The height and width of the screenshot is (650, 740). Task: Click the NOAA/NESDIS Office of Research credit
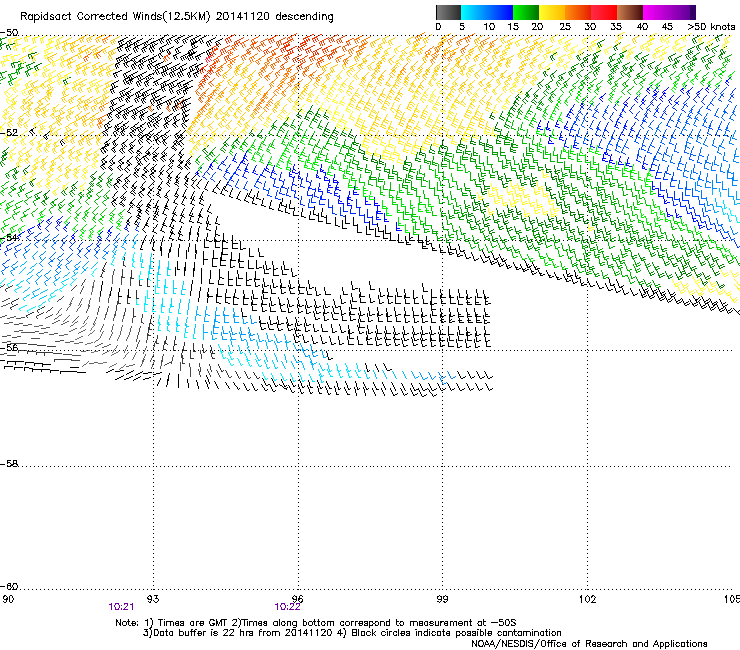point(589,644)
